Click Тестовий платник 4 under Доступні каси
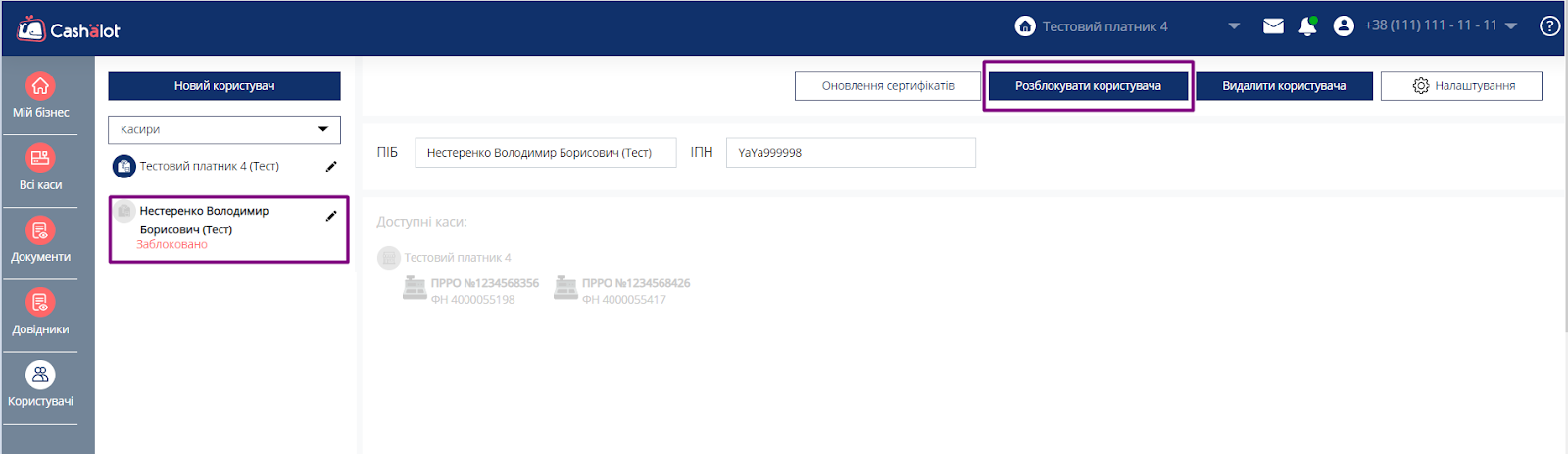 click(458, 258)
